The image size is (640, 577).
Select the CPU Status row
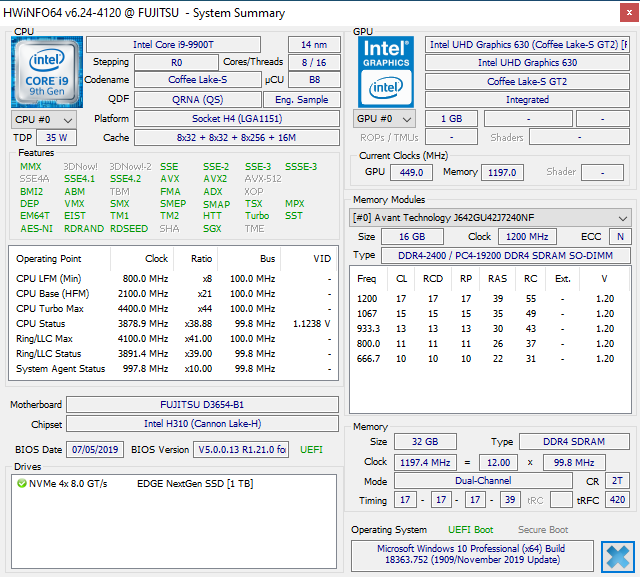173,324
